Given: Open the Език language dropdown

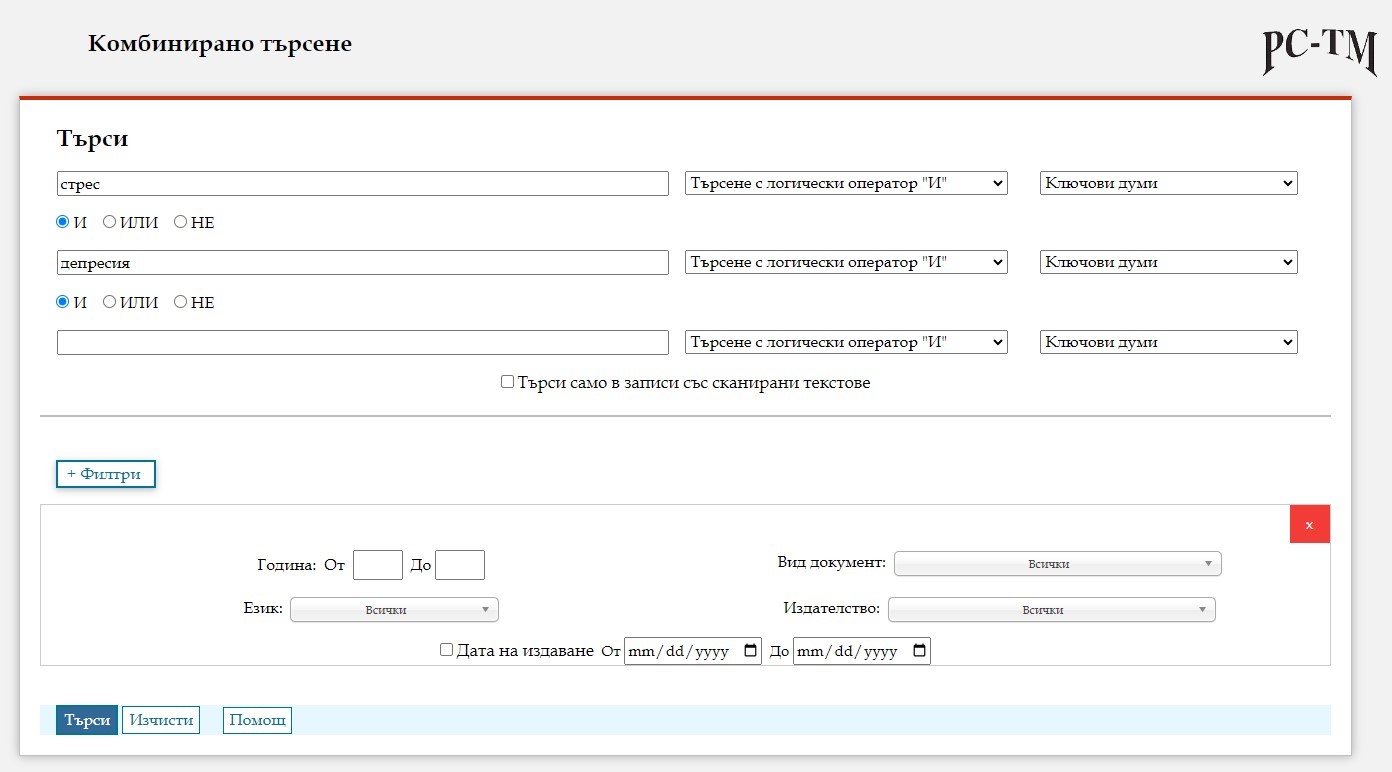Looking at the screenshot, I should [x=394, y=610].
